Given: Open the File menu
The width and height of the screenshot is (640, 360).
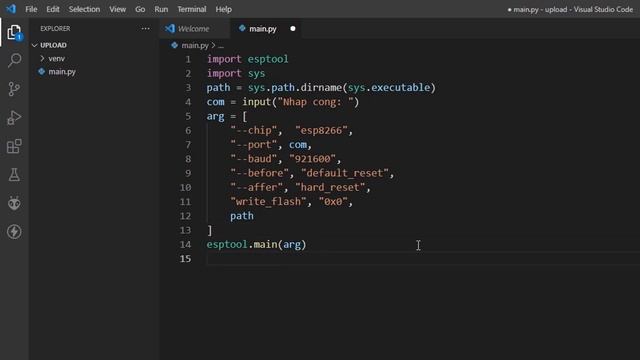Looking at the screenshot, I should [x=31, y=9].
